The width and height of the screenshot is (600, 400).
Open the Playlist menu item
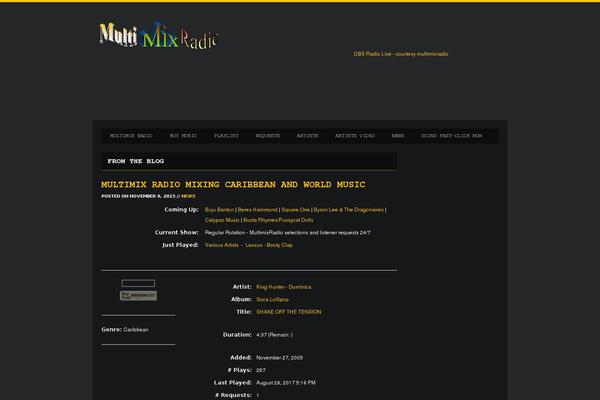coord(226,136)
